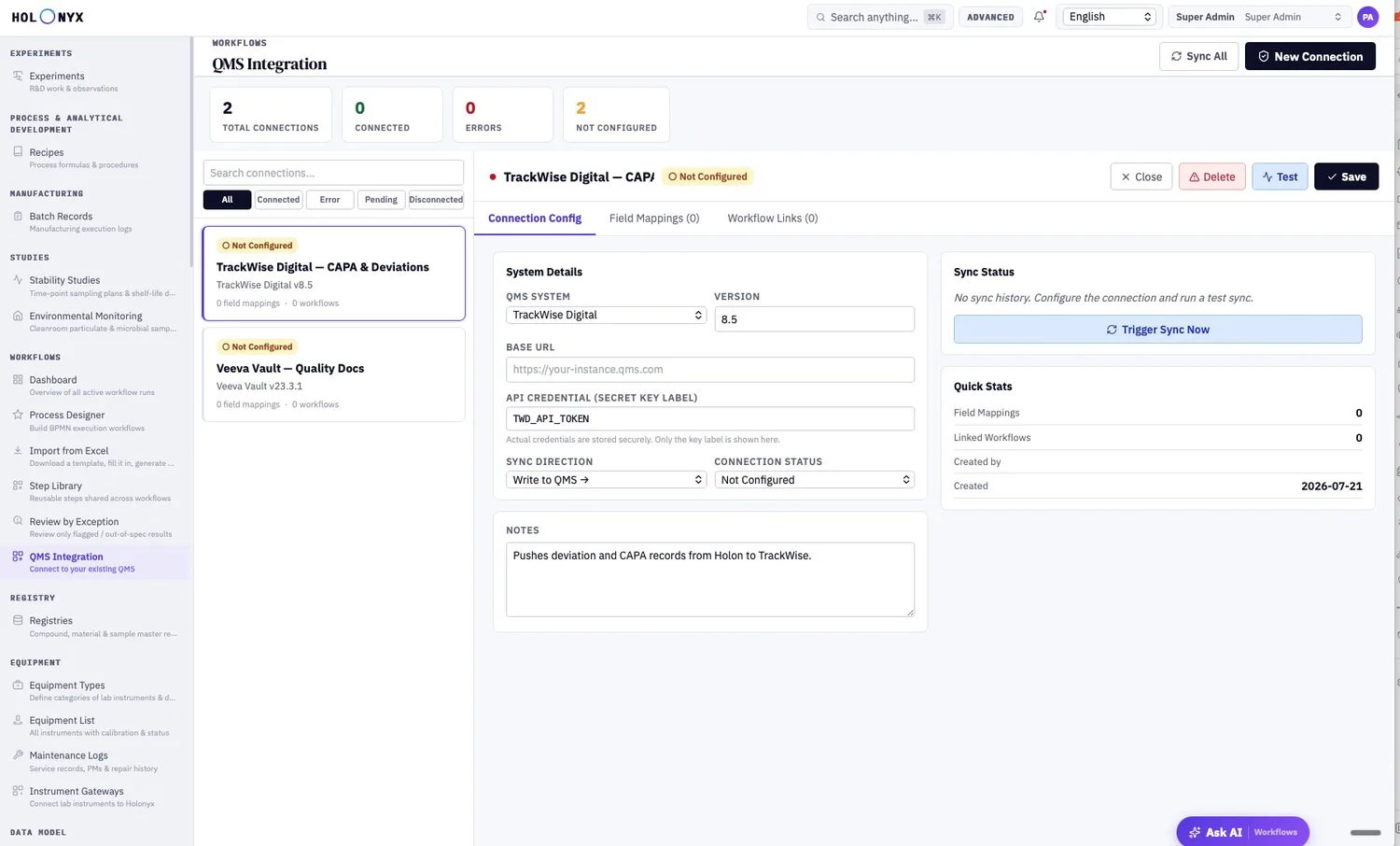Click the Holonyx logo
Viewport: 1400px width, 846px height.
[x=48, y=17]
